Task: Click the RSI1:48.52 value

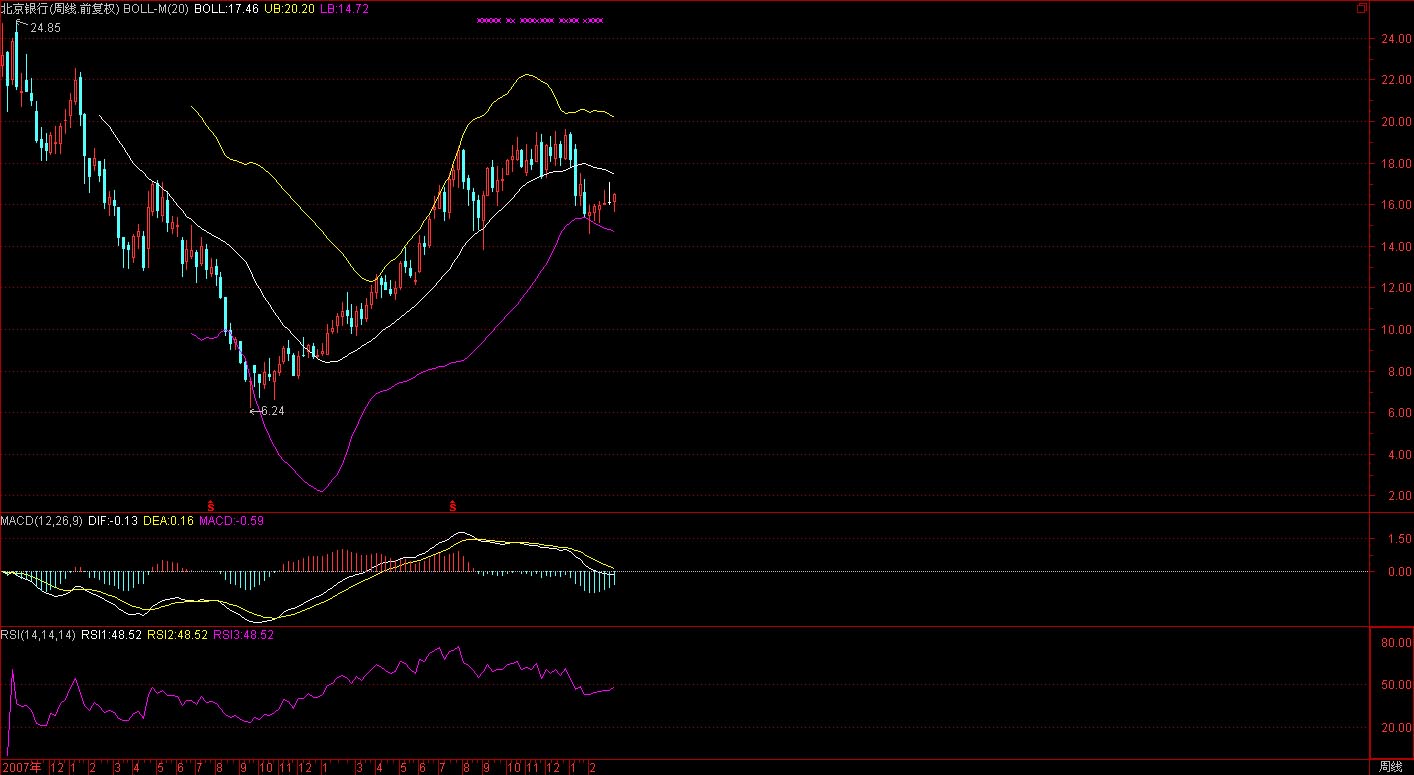Action: [x=112, y=634]
